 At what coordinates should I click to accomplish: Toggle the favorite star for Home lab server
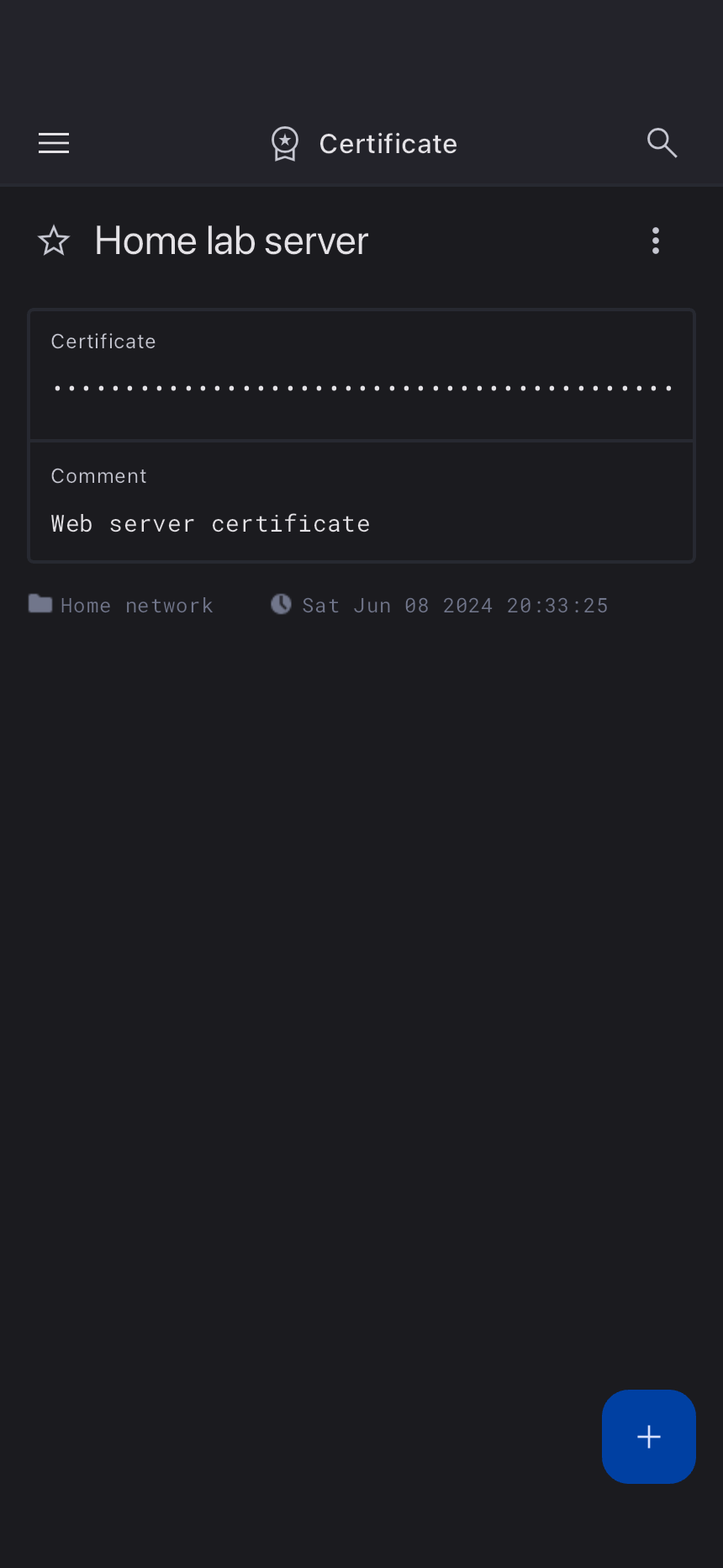point(54,241)
